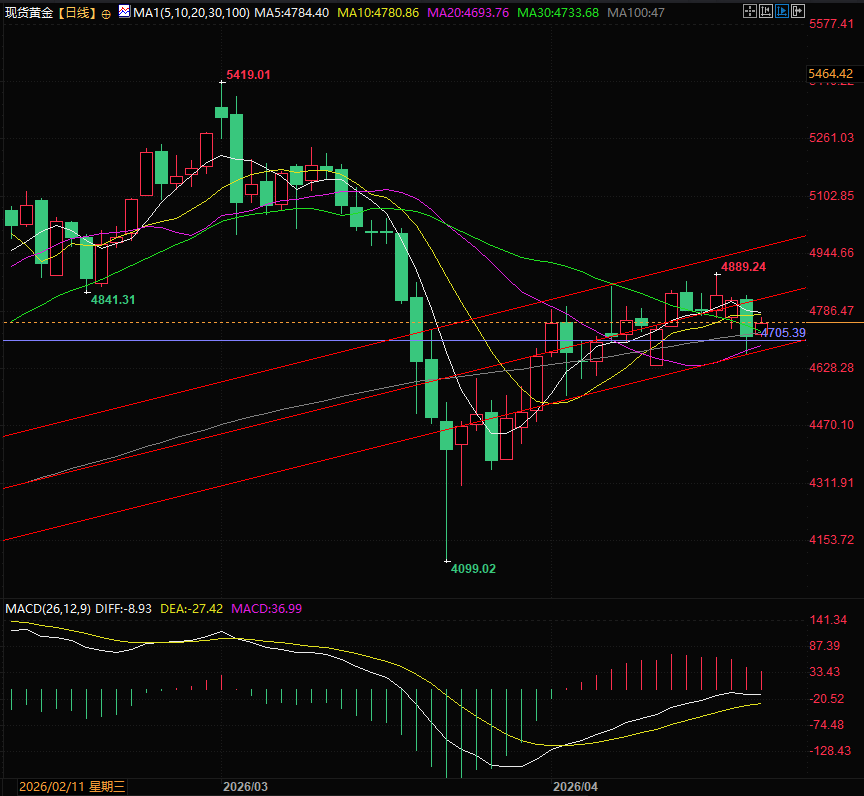This screenshot has width=864, height=796.
Task: Click the 5102.85 price axis label
Action: (x=831, y=196)
